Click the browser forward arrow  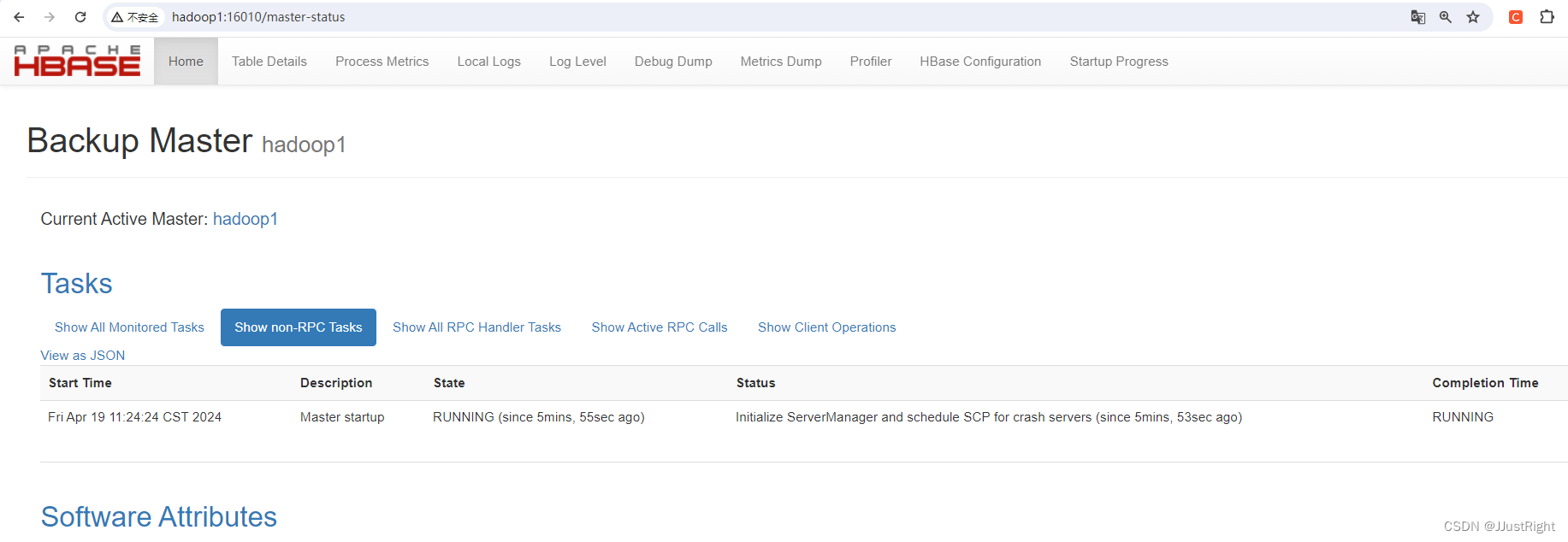click(50, 17)
